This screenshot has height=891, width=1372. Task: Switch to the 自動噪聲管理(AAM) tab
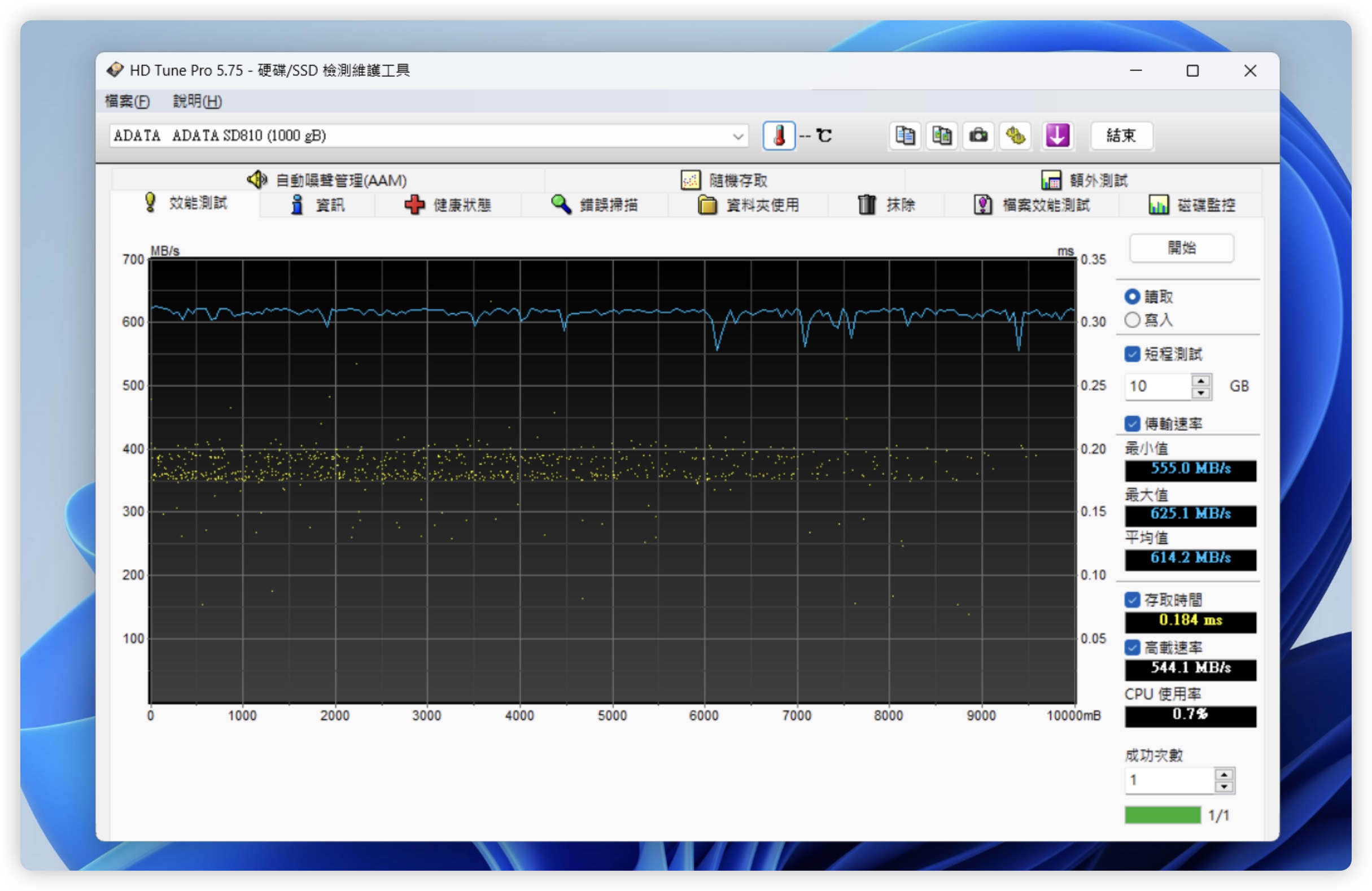327,180
